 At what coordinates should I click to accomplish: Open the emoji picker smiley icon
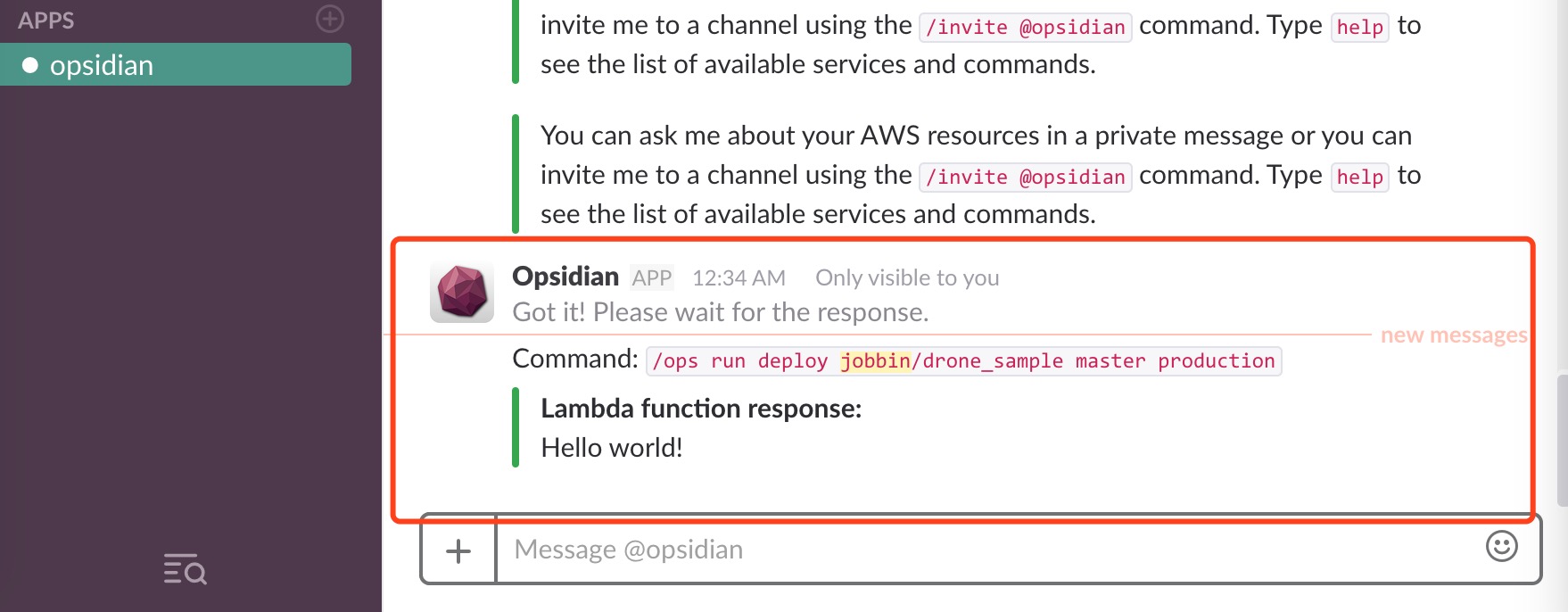(x=1501, y=546)
